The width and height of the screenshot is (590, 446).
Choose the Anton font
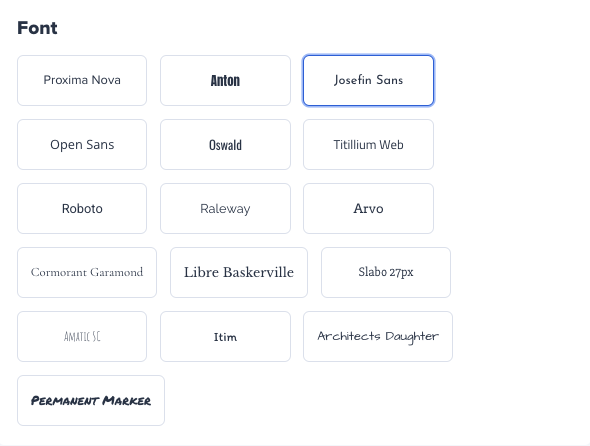pos(225,81)
